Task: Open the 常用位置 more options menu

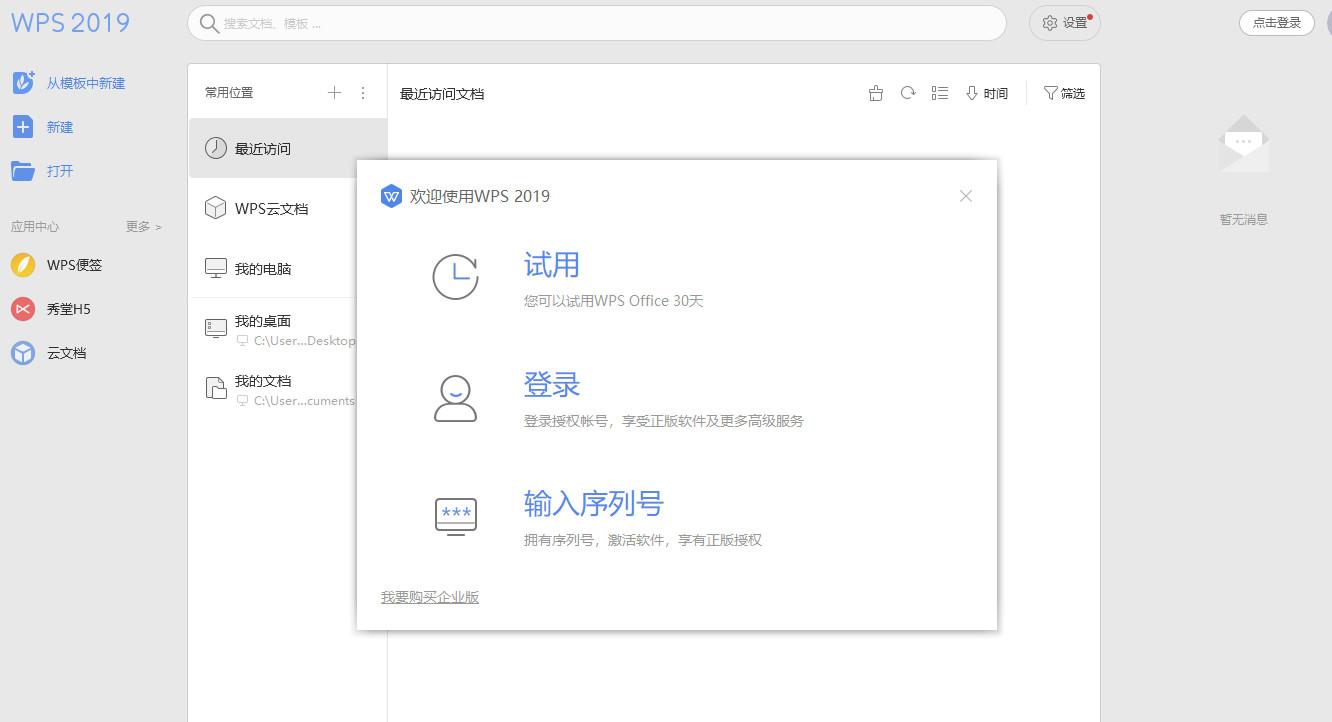Action: pos(363,92)
